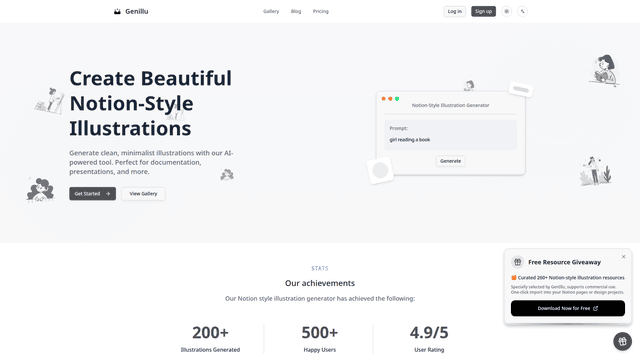Viewport: 640px width, 360px height.
Task: Open the Gallery nav link
Action: coord(271,11)
